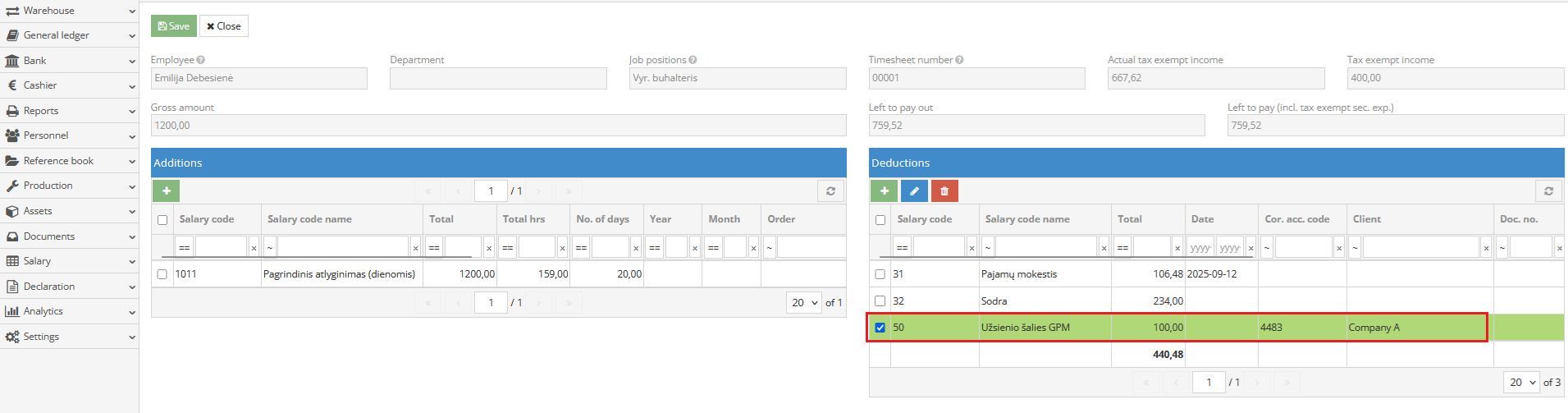Expand the Warehouse menu section
This screenshot has width=1568, height=413.
pyautogui.click(x=69, y=11)
